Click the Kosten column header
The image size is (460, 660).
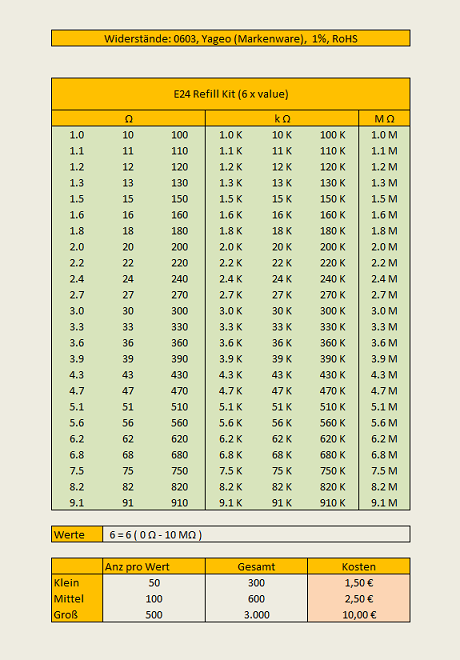359,567
